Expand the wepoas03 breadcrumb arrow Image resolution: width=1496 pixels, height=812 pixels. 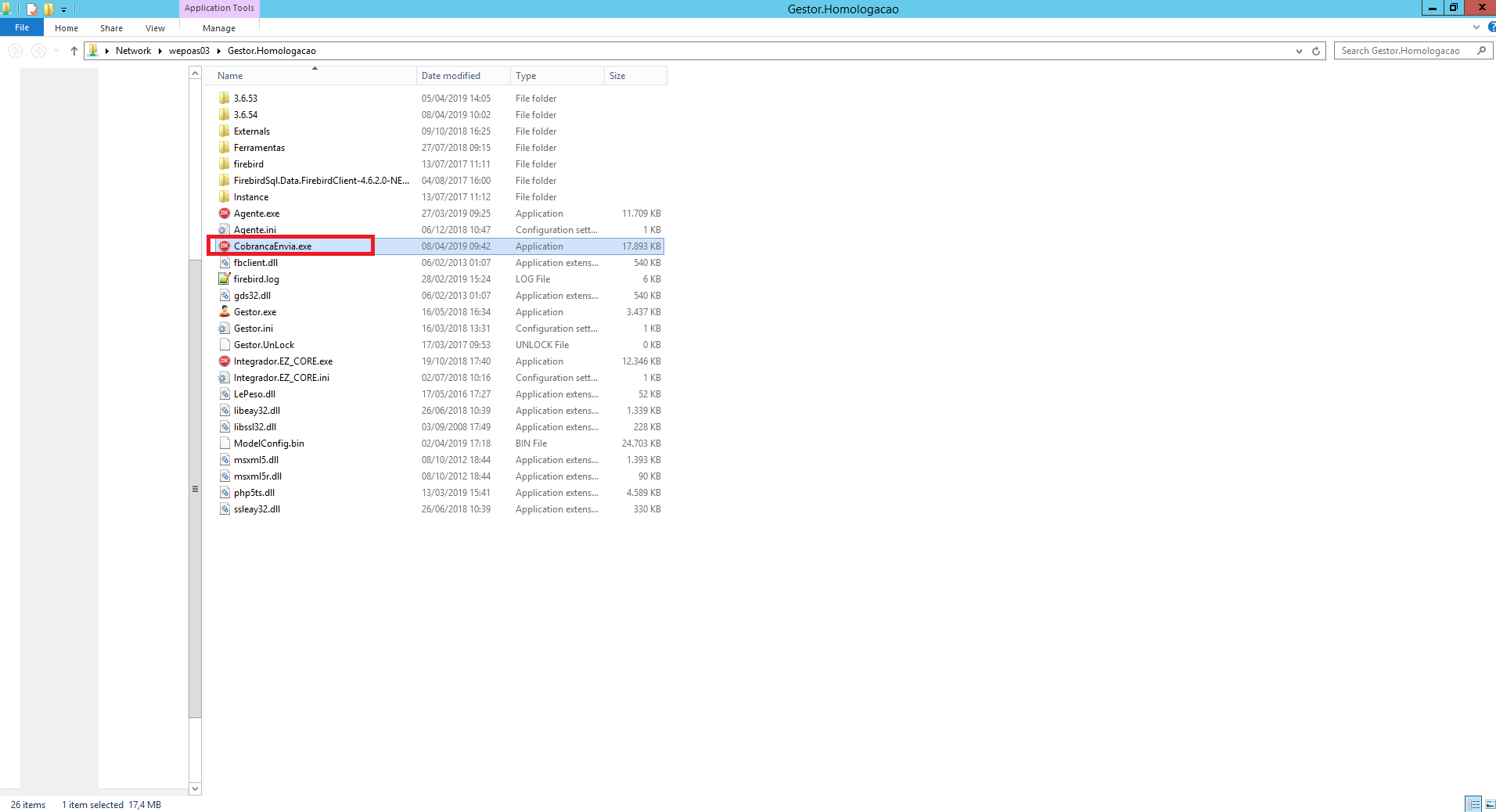[218, 51]
